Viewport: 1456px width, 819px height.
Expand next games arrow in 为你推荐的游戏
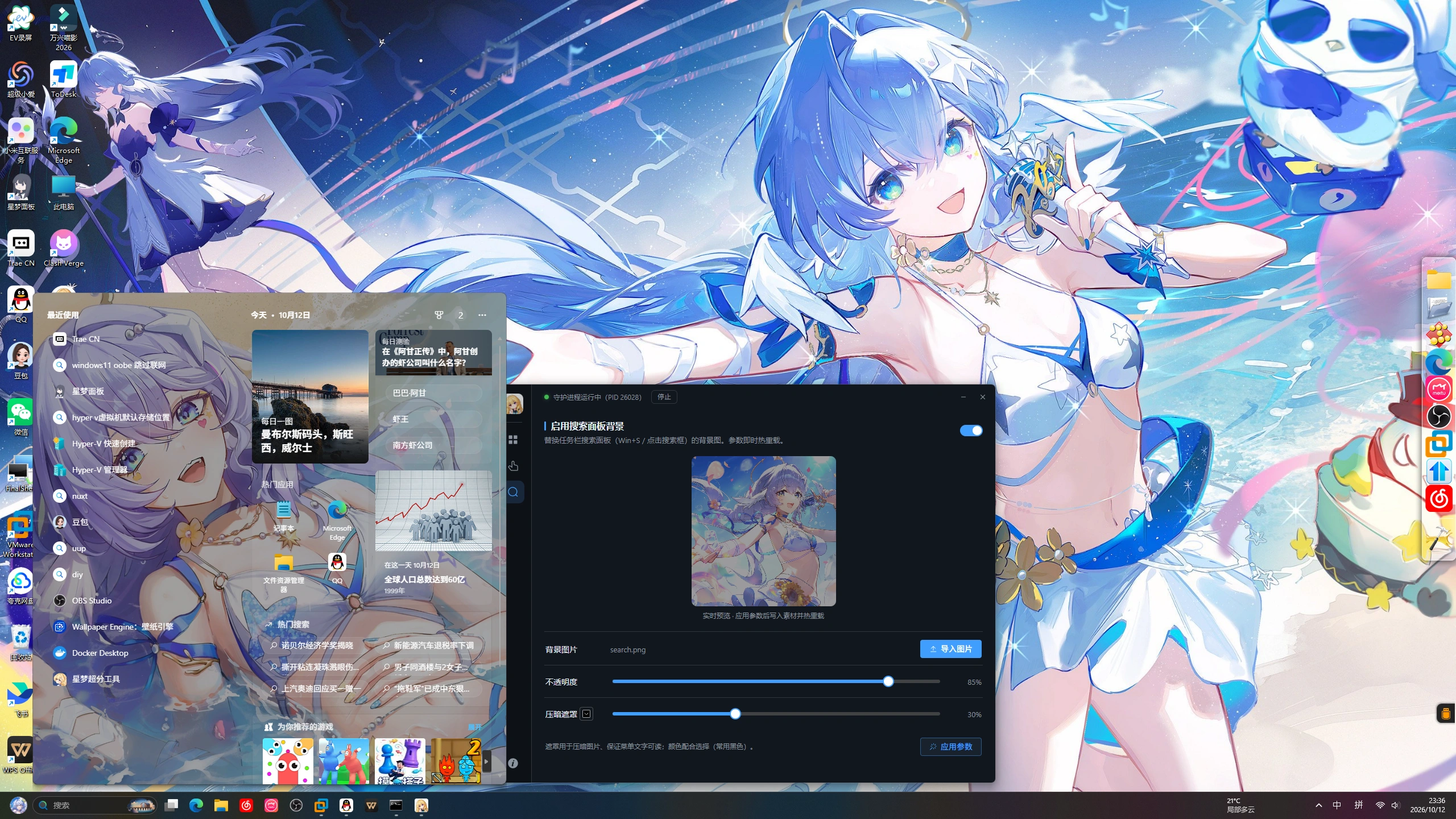487,761
